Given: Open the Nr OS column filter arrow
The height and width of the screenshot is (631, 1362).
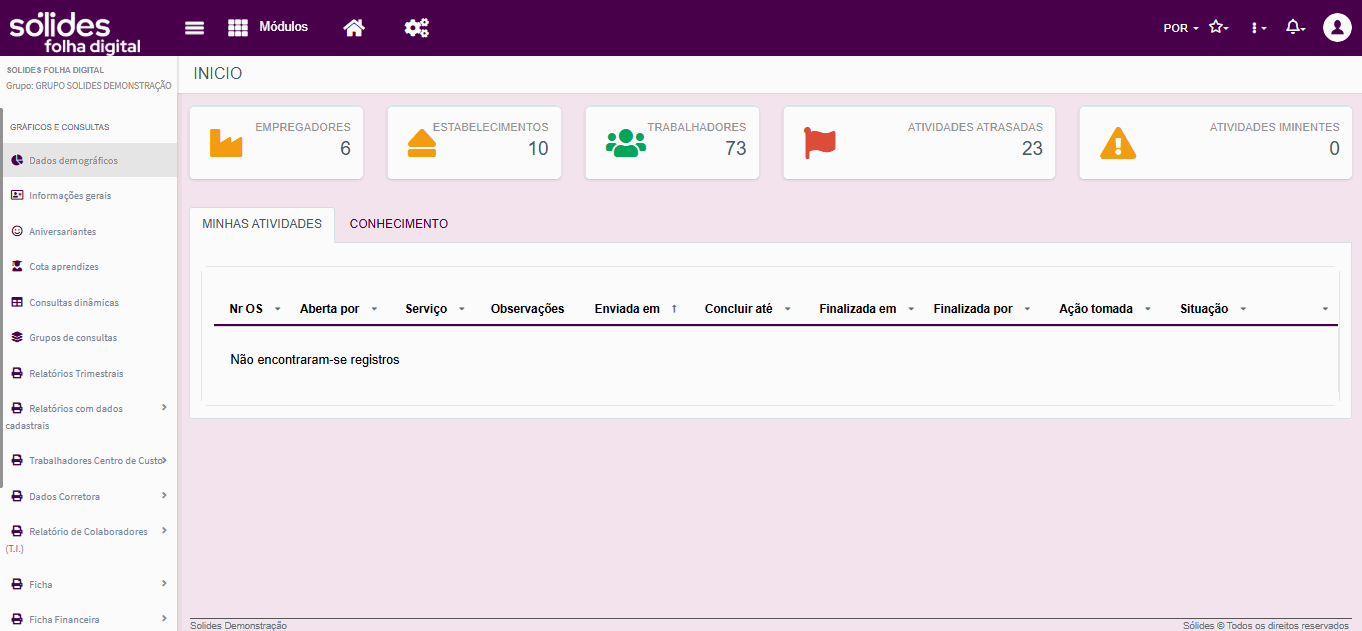Looking at the screenshot, I should tap(277, 310).
